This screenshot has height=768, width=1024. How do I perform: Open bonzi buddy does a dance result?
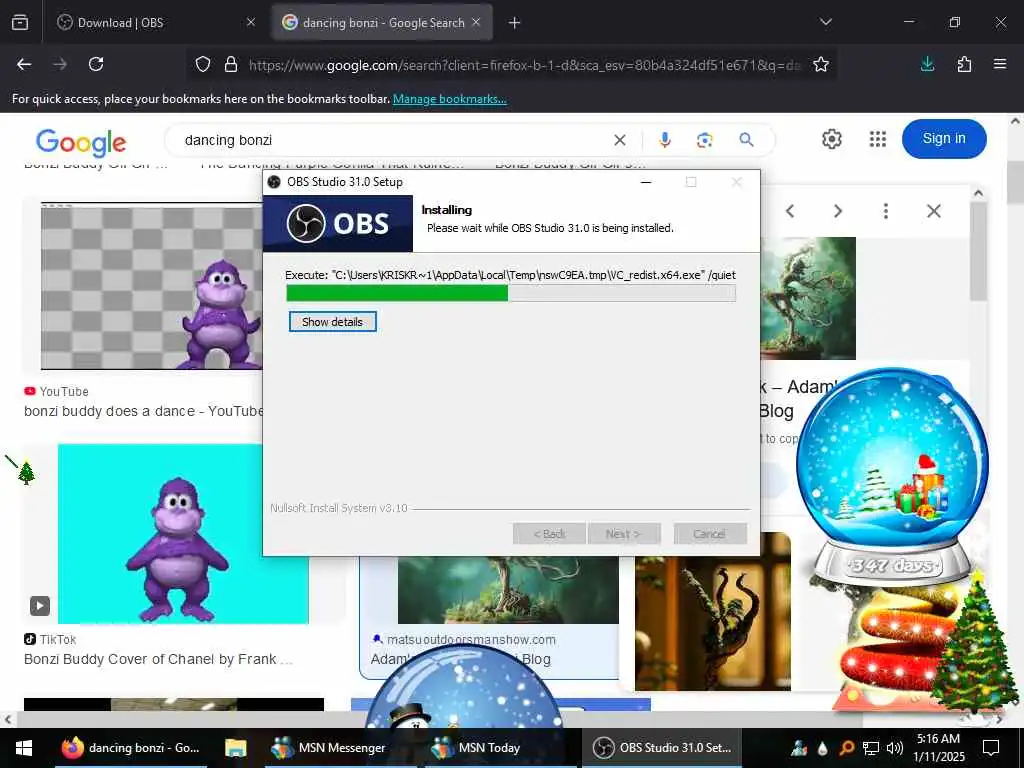coord(144,411)
